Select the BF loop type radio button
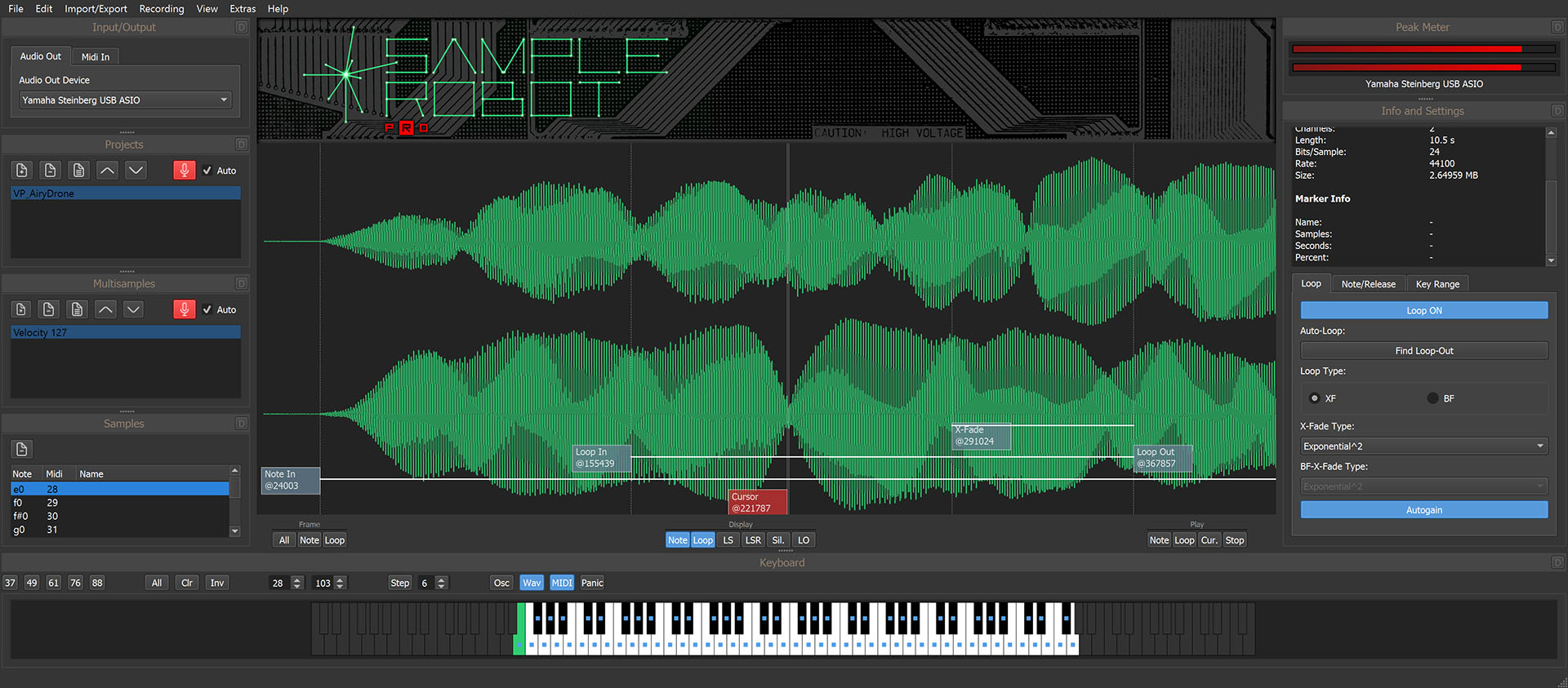1568x688 pixels. click(x=1432, y=398)
